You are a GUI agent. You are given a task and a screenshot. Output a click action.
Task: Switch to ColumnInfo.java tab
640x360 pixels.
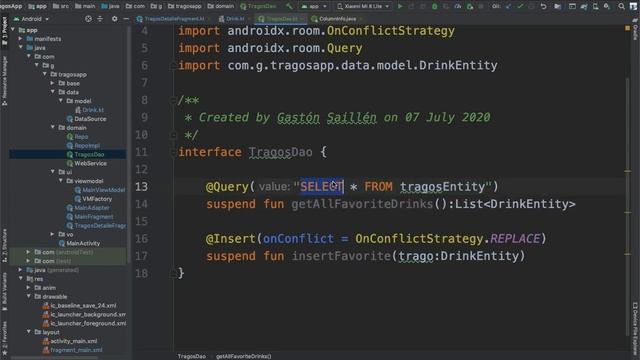point(337,19)
